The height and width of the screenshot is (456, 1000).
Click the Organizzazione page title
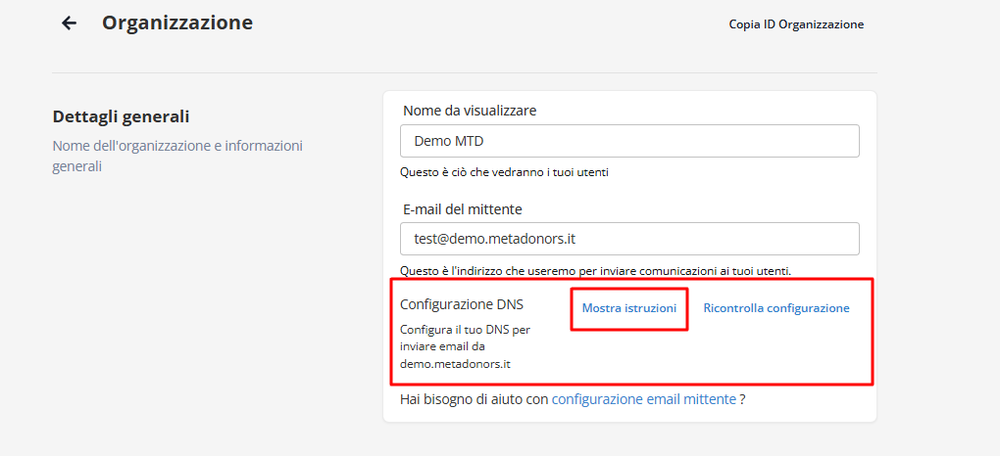tap(177, 22)
